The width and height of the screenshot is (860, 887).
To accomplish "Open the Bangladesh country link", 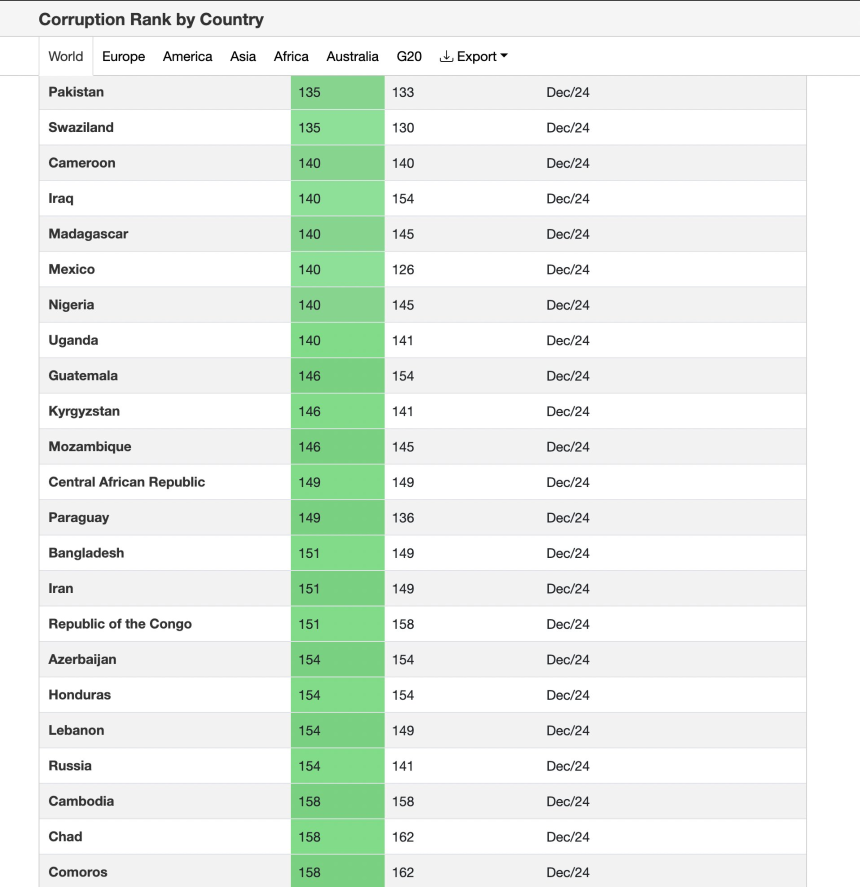I will (x=86, y=553).
